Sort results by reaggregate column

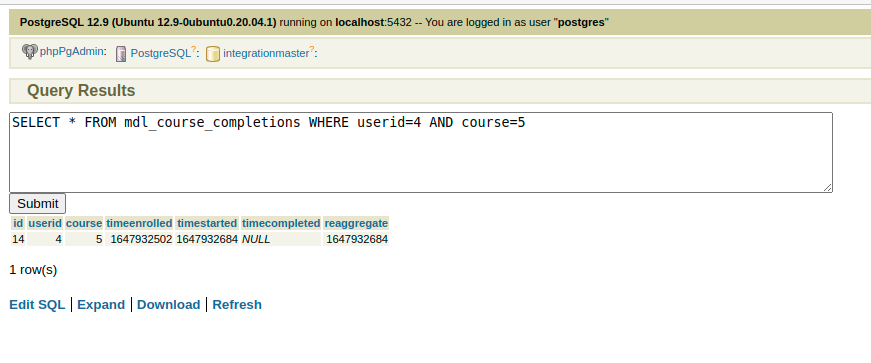tap(356, 223)
